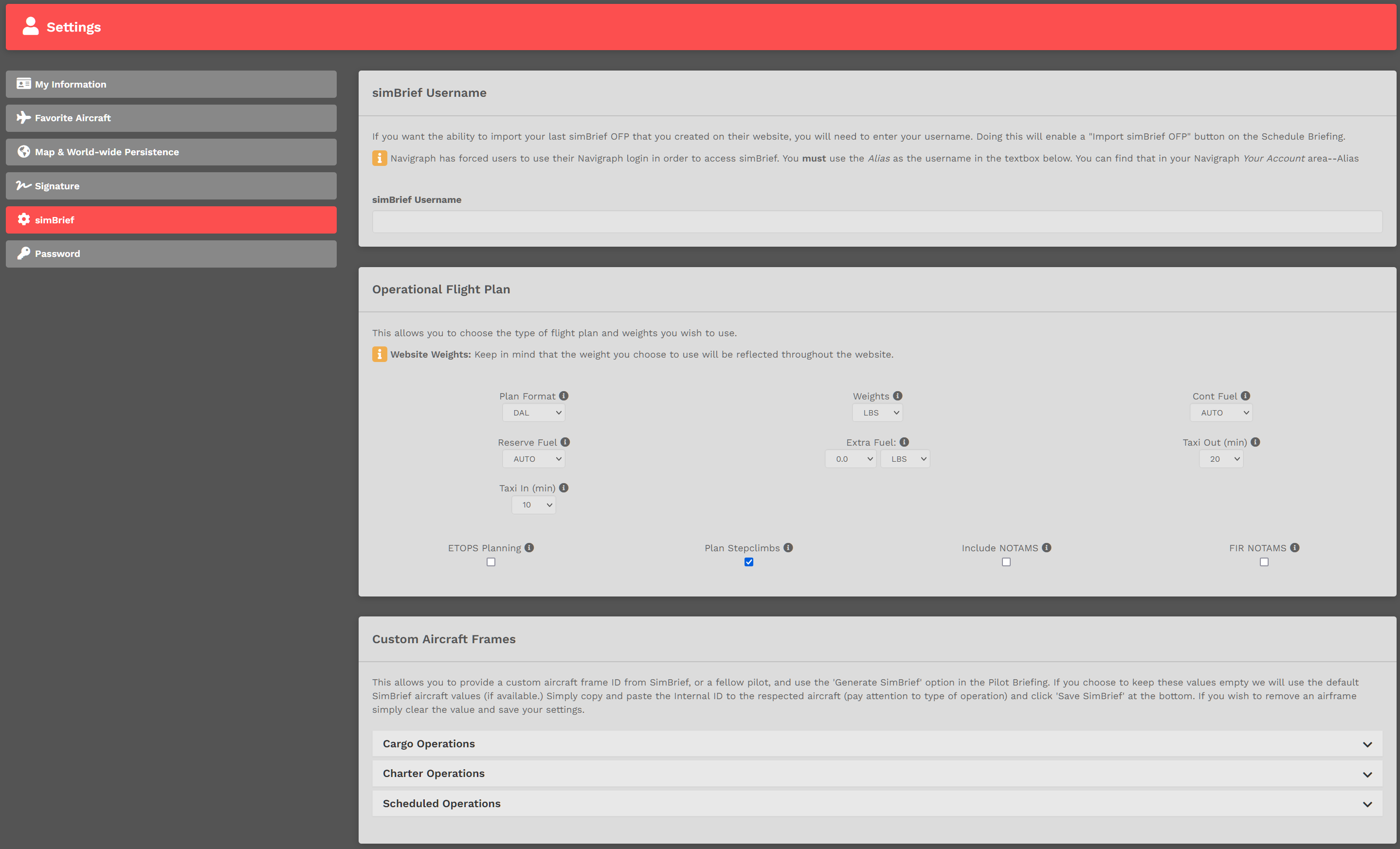This screenshot has height=849, width=1400.
Task: Open the My Information settings tab
Action: [171, 84]
